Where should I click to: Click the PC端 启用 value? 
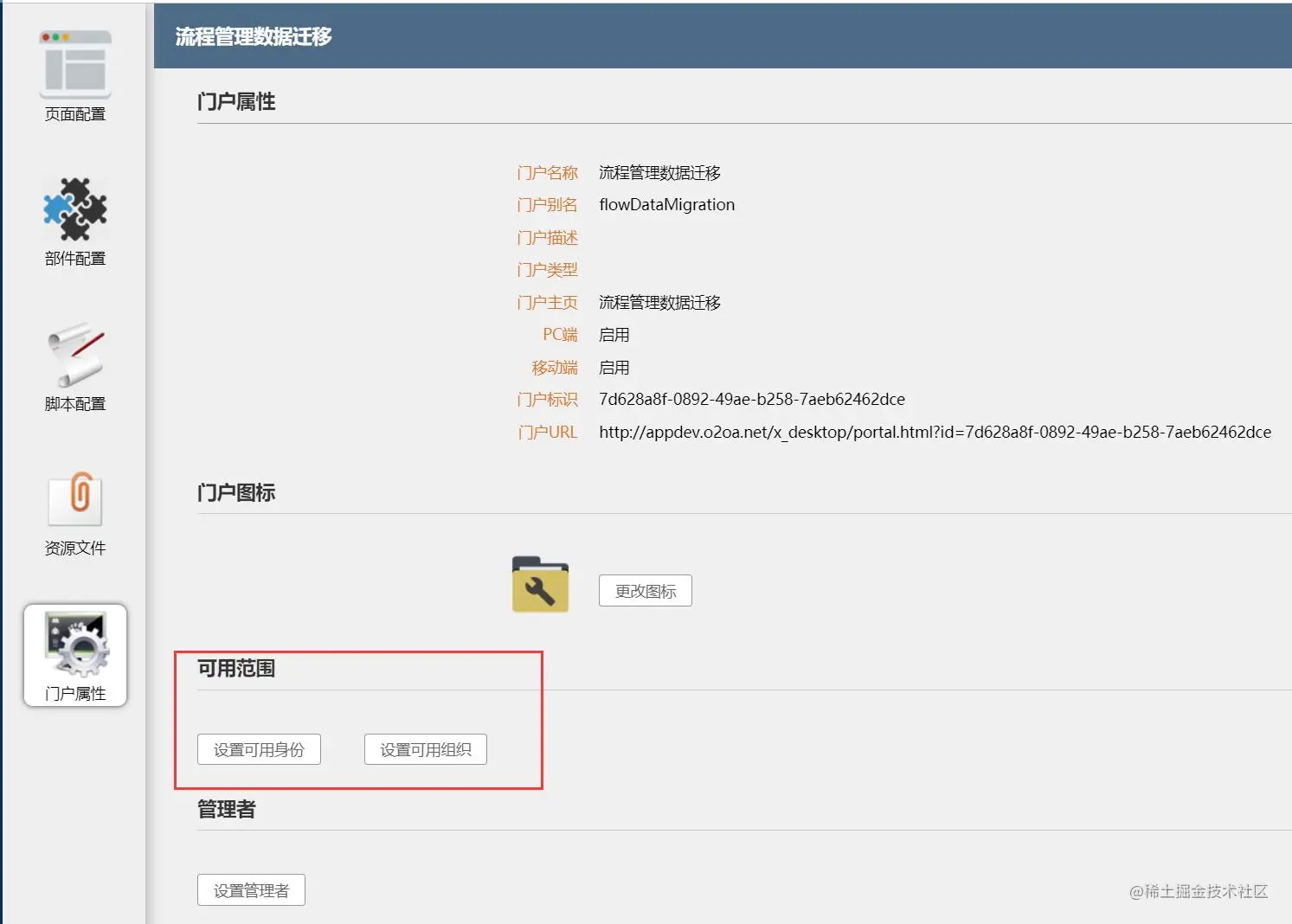pyautogui.click(x=614, y=335)
